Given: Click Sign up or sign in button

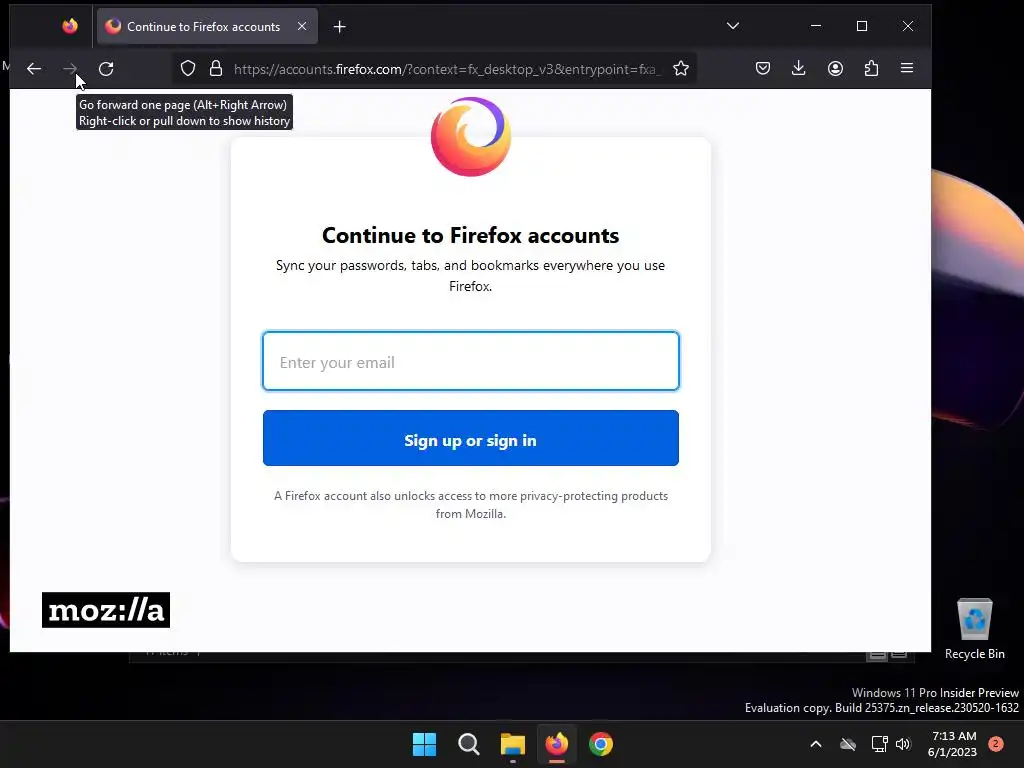Looking at the screenshot, I should point(471,438).
